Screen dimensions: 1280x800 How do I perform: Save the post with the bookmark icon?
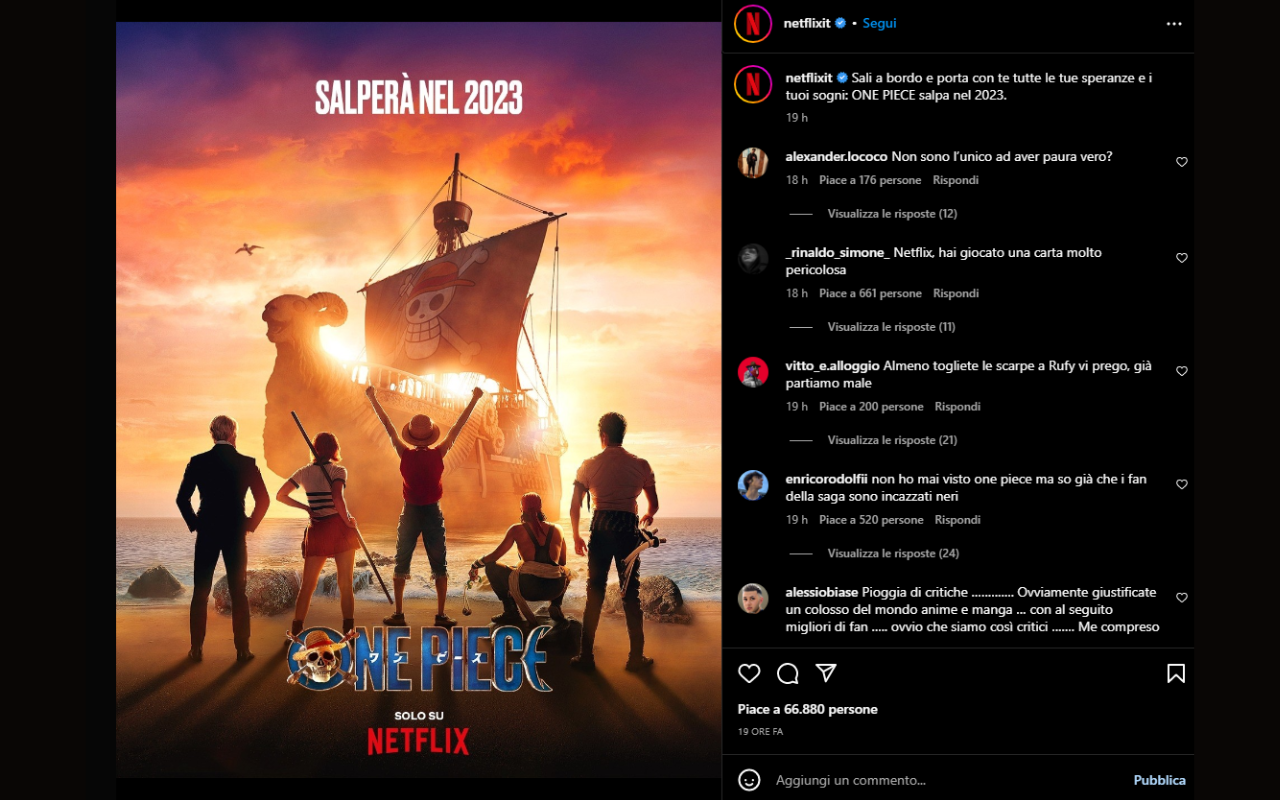point(1176,674)
